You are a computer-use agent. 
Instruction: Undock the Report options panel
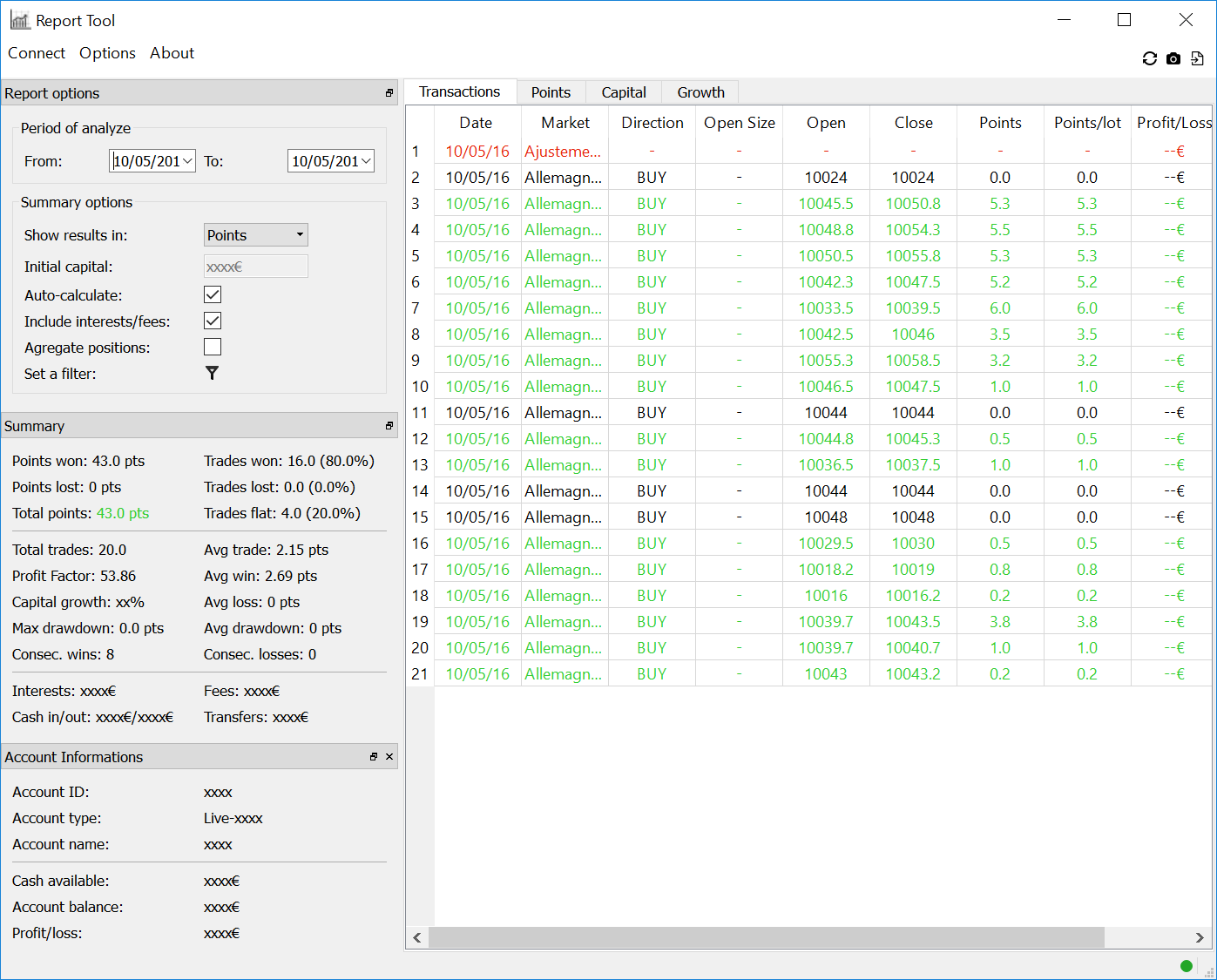[x=389, y=93]
